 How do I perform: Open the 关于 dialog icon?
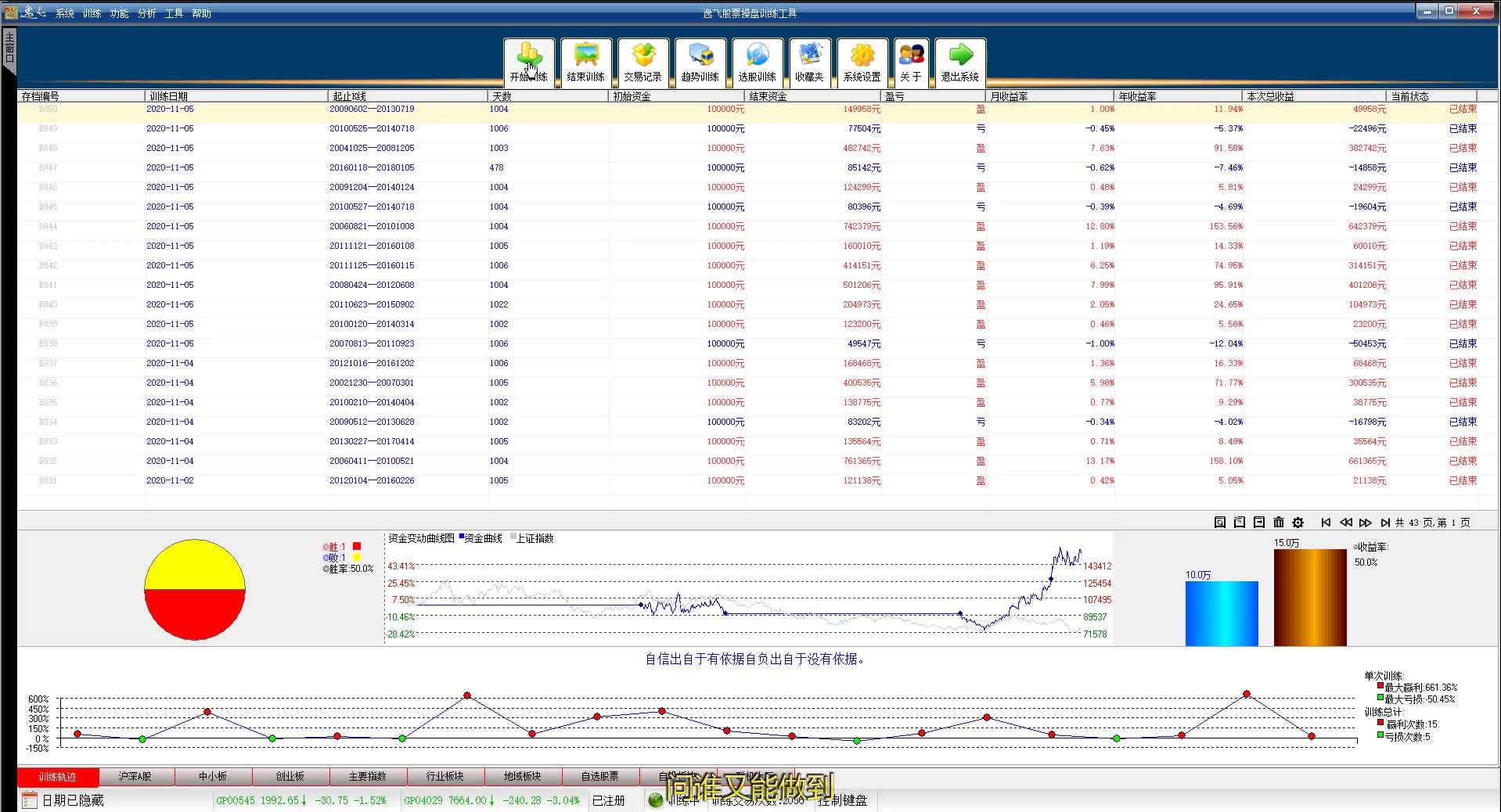[x=911, y=62]
